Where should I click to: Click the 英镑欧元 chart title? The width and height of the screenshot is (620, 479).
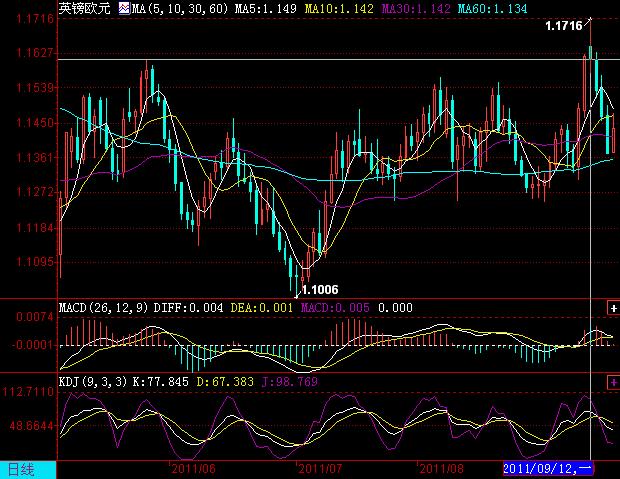(x=84, y=8)
